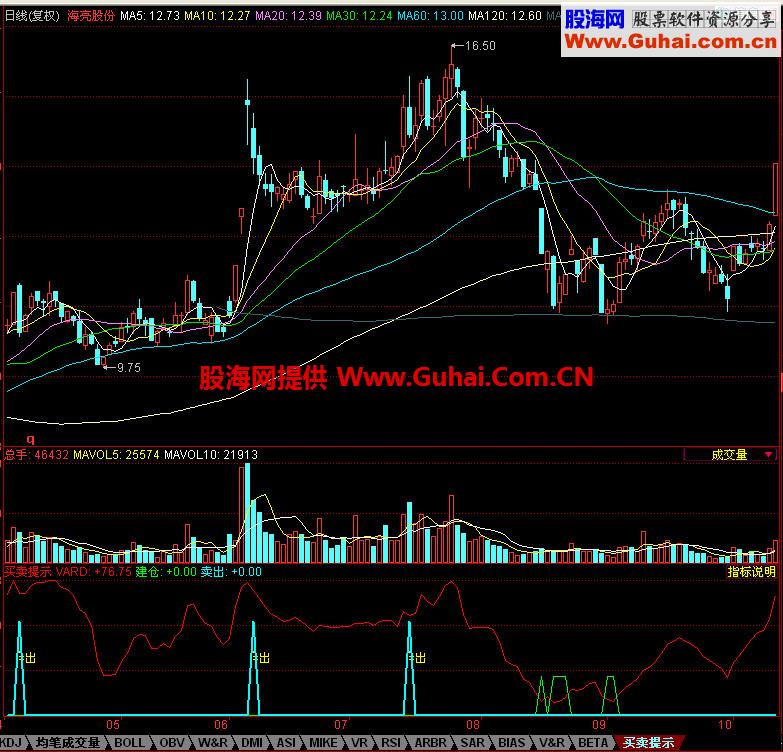Select the MA60: 13.00 label
Image resolution: width=783 pixels, height=752 pixels.
click(x=430, y=16)
